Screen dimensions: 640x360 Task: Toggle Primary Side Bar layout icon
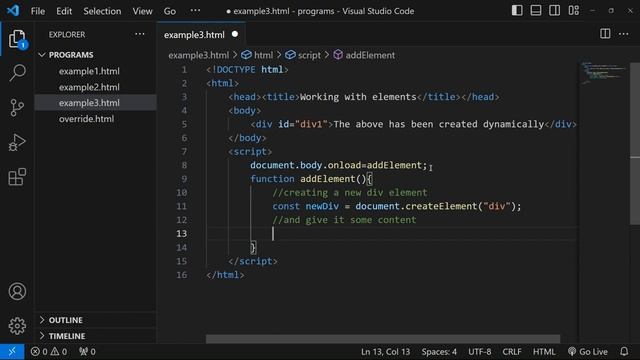(517, 11)
